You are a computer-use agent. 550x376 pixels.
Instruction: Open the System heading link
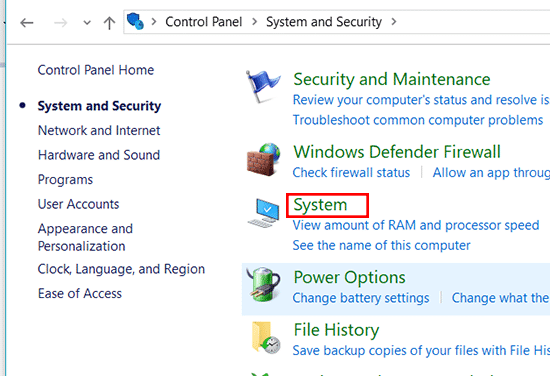pos(320,204)
